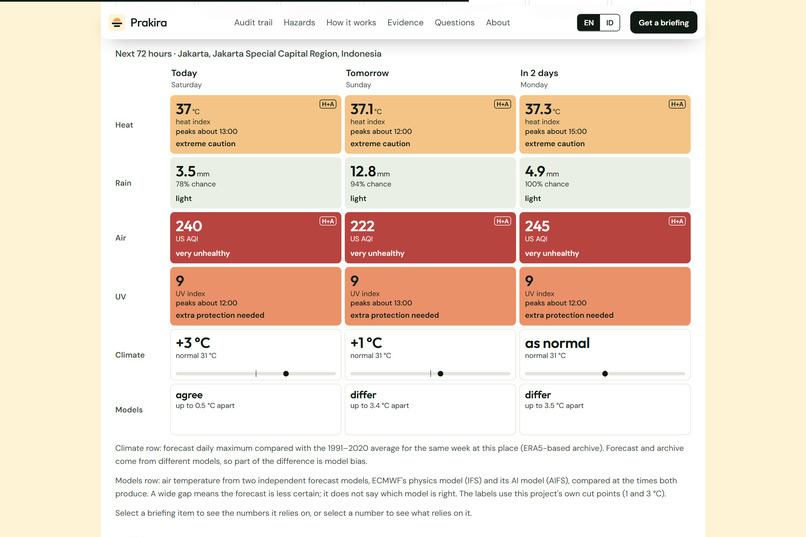Switch language to ID
The height and width of the screenshot is (537, 806).
tap(610, 23)
